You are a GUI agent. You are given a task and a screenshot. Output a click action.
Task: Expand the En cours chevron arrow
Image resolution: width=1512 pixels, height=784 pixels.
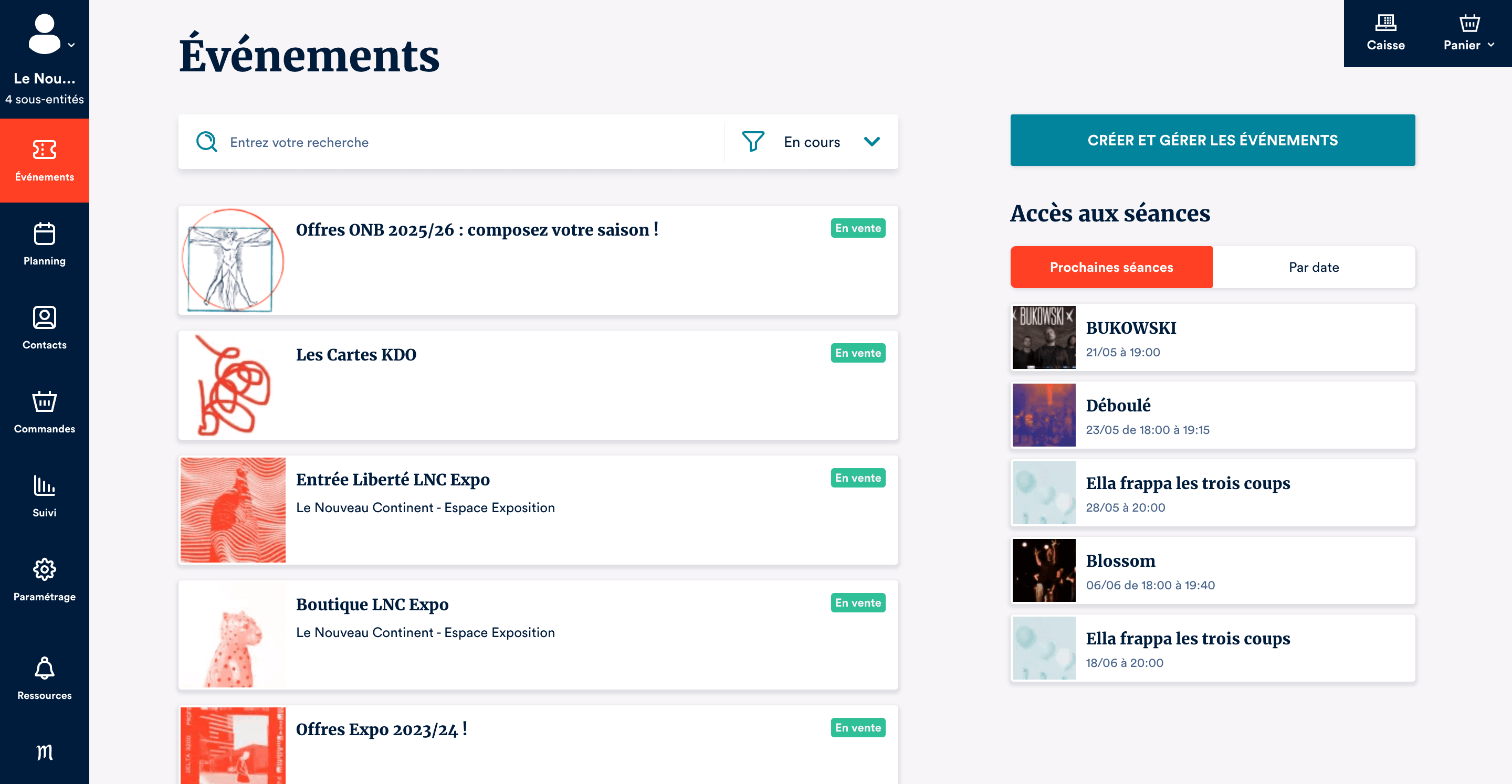coord(871,142)
